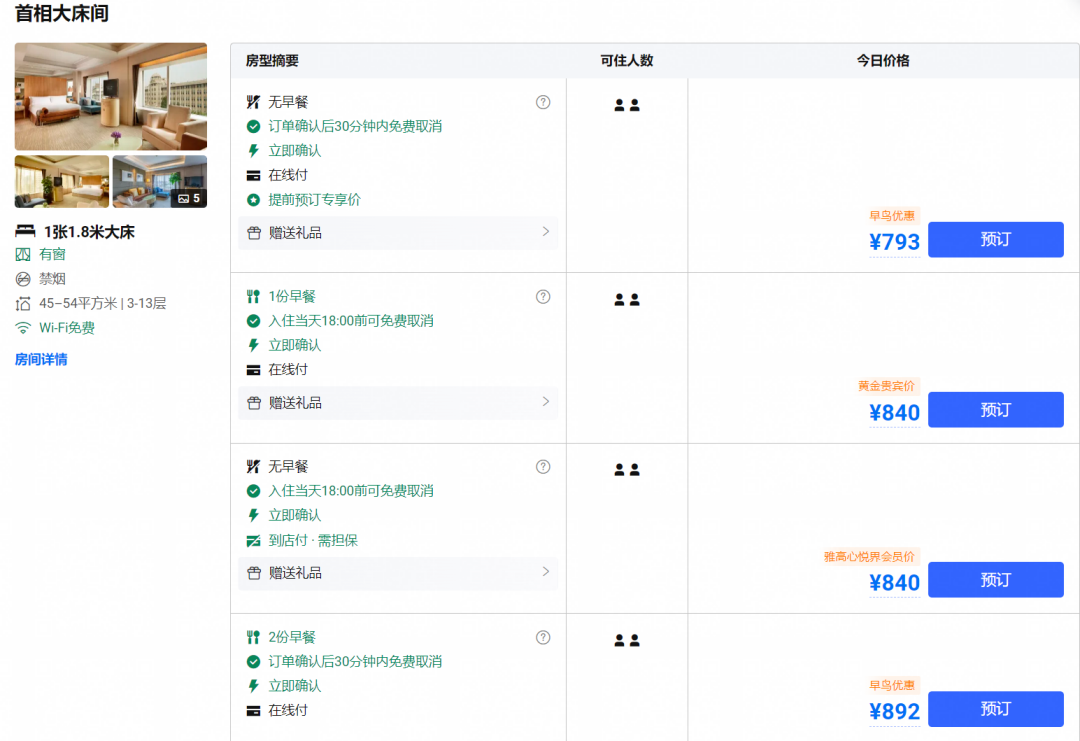Reserve the ¥892 rate with 预订
The height and width of the screenshot is (741, 1080).
[x=995, y=709]
